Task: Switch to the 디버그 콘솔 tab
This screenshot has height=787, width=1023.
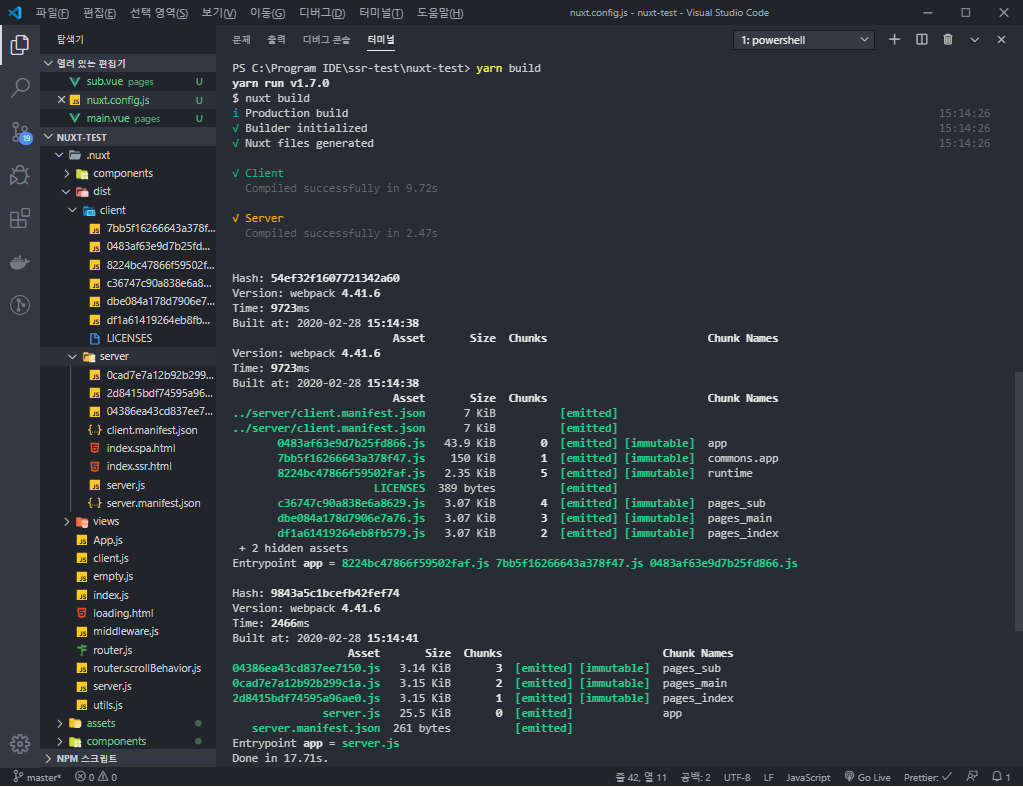Action: tap(326, 40)
